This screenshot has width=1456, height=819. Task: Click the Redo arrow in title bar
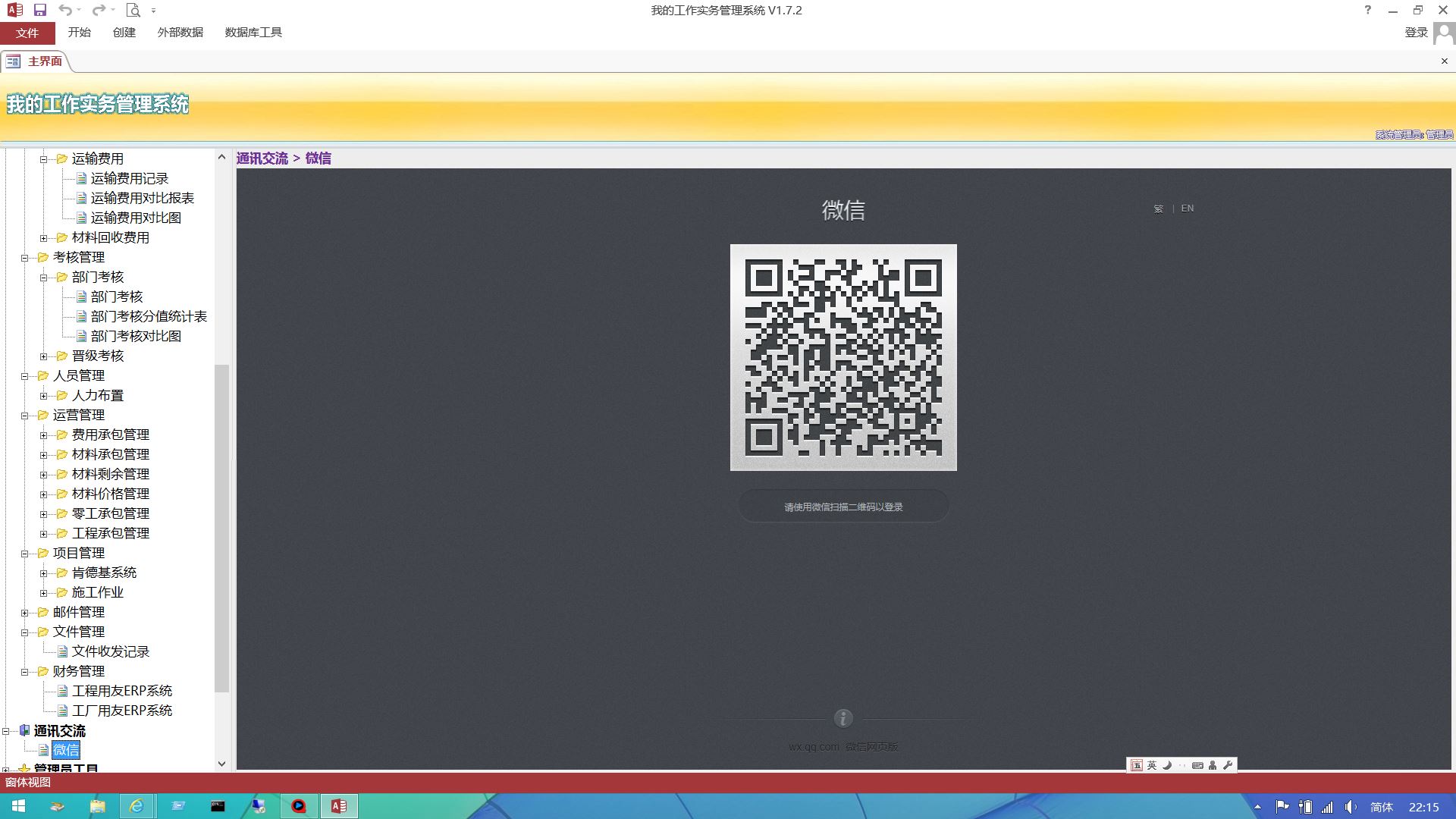point(99,10)
